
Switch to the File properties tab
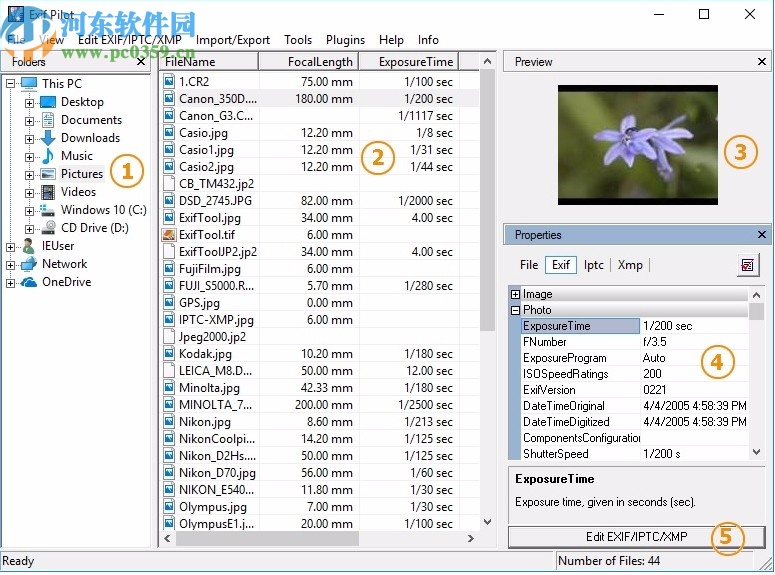click(x=529, y=265)
